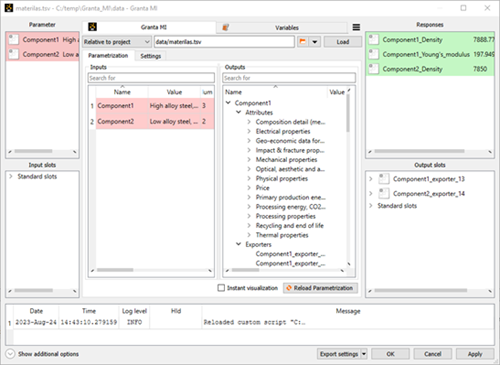Screen dimensions: 500x365
Task: Click High alloy steel value cell
Action: click(x=174, y=106)
